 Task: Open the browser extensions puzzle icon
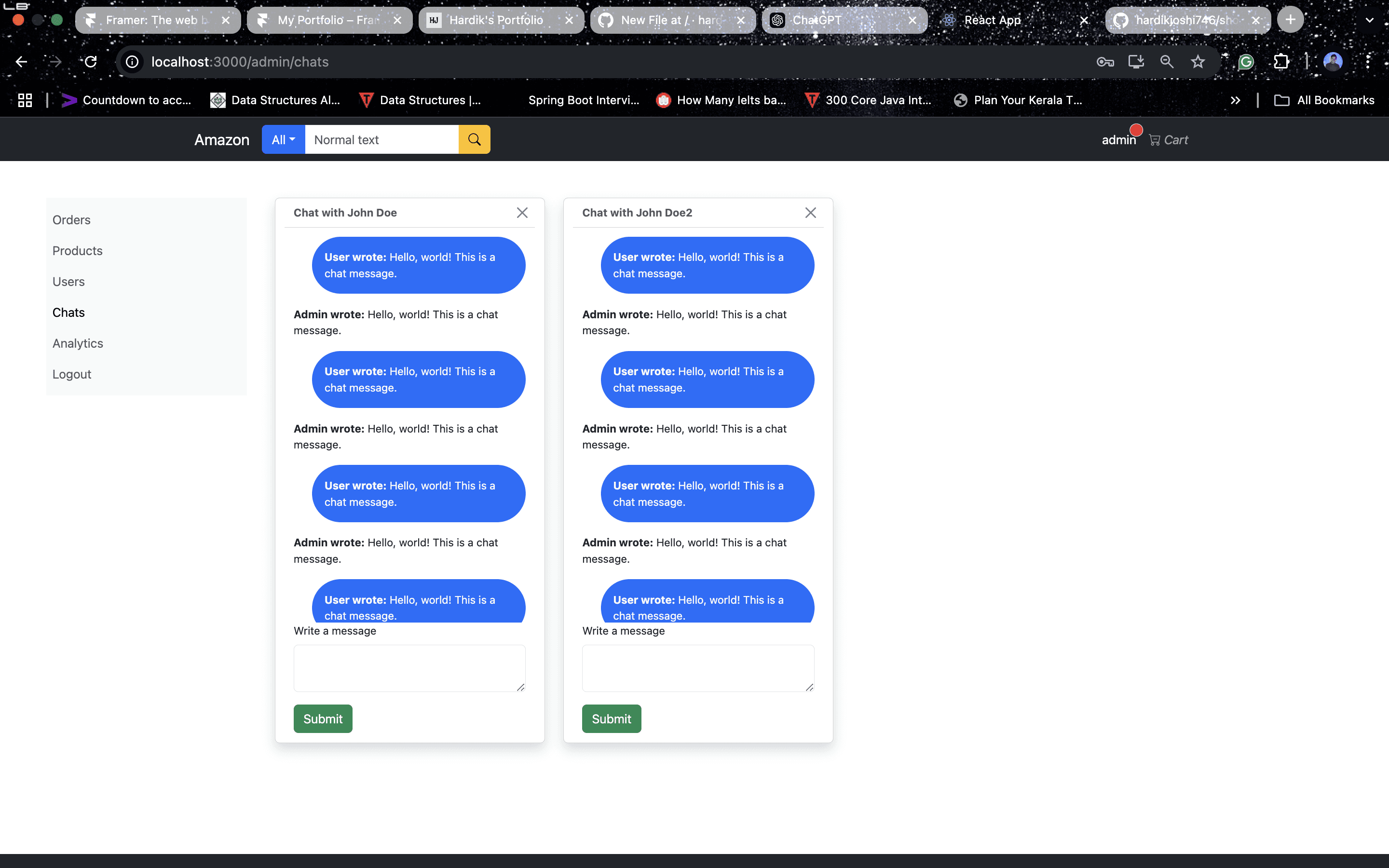pos(1280,62)
